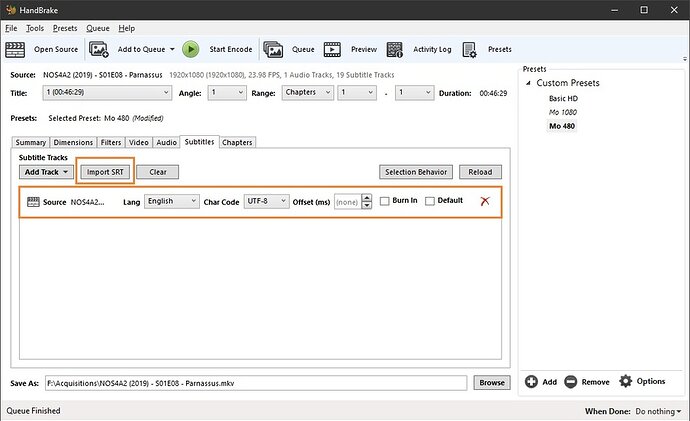Switch to the Summary tab
690x421 pixels.
30,143
